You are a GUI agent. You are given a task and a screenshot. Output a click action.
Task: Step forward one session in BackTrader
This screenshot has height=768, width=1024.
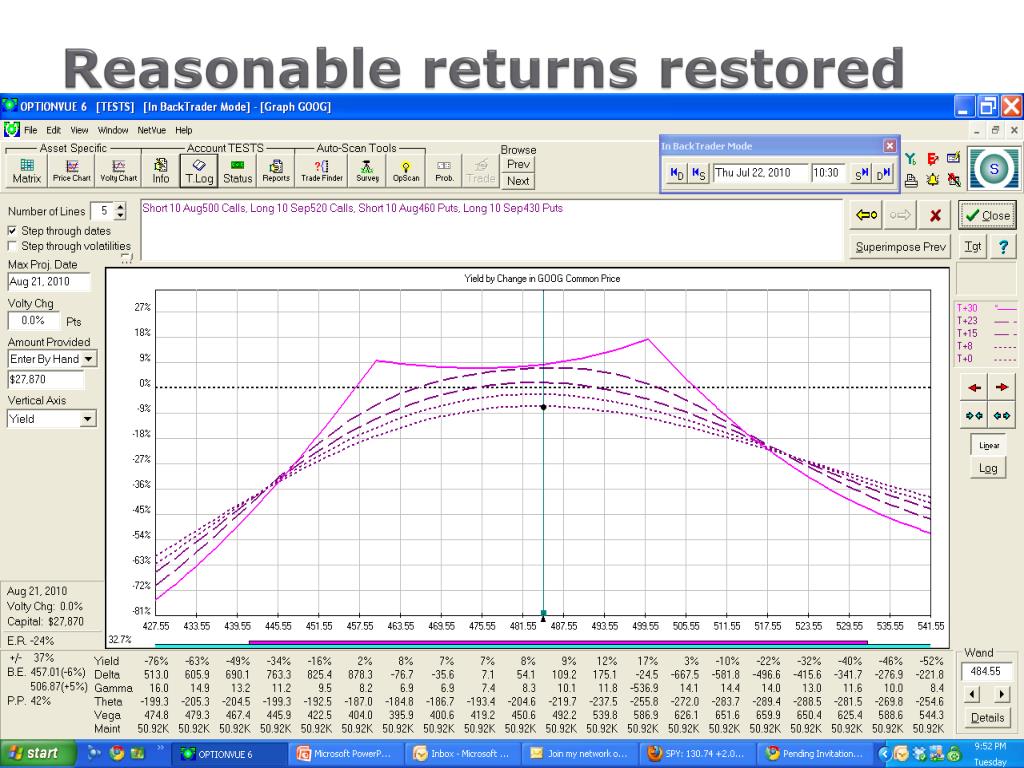pos(861,174)
